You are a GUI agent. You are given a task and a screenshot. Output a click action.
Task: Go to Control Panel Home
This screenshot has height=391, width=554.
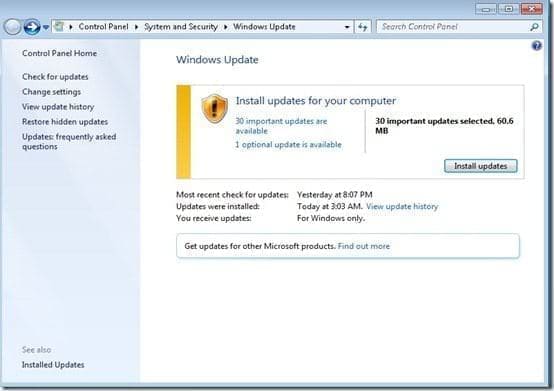(x=59, y=53)
